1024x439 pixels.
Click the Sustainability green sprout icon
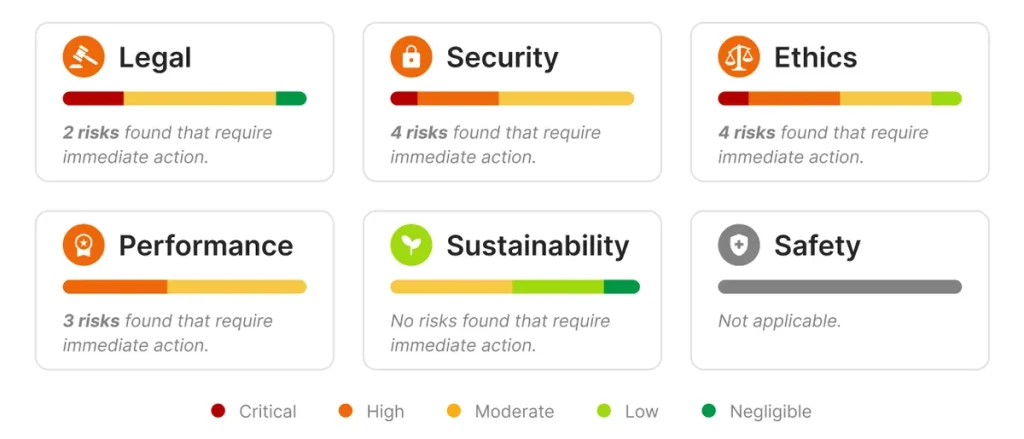point(411,245)
